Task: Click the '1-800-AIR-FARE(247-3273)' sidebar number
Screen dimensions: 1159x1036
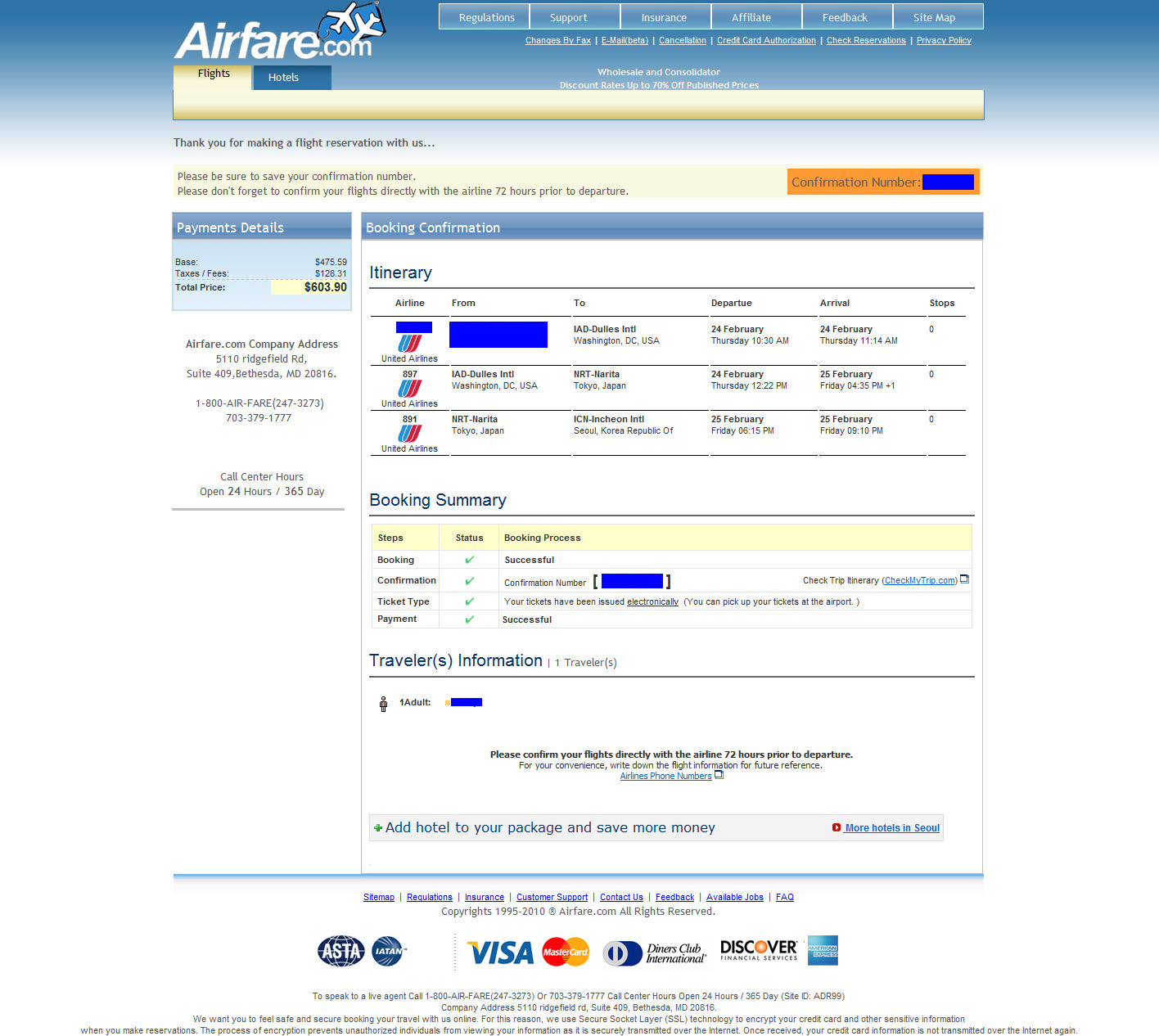Action: [x=259, y=403]
